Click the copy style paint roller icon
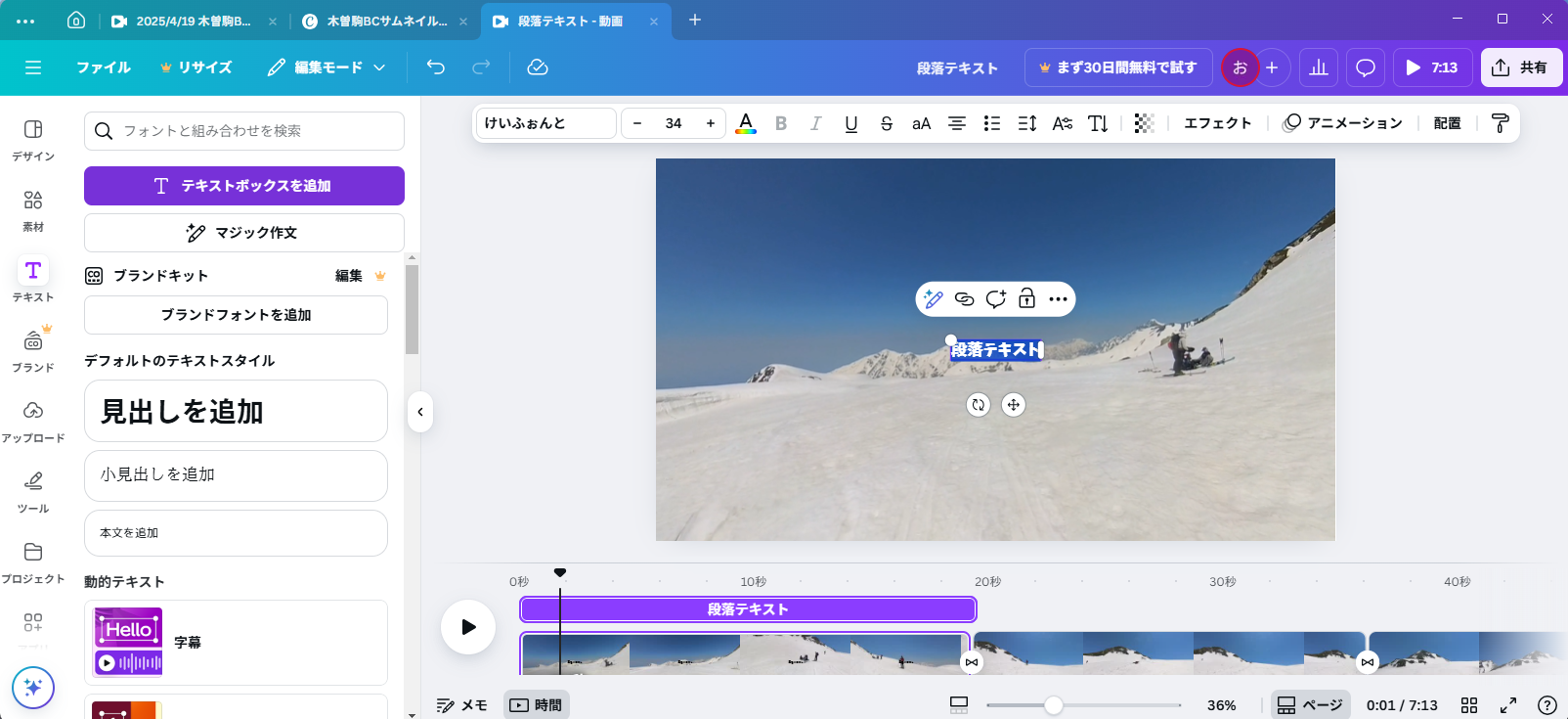 click(x=1500, y=123)
